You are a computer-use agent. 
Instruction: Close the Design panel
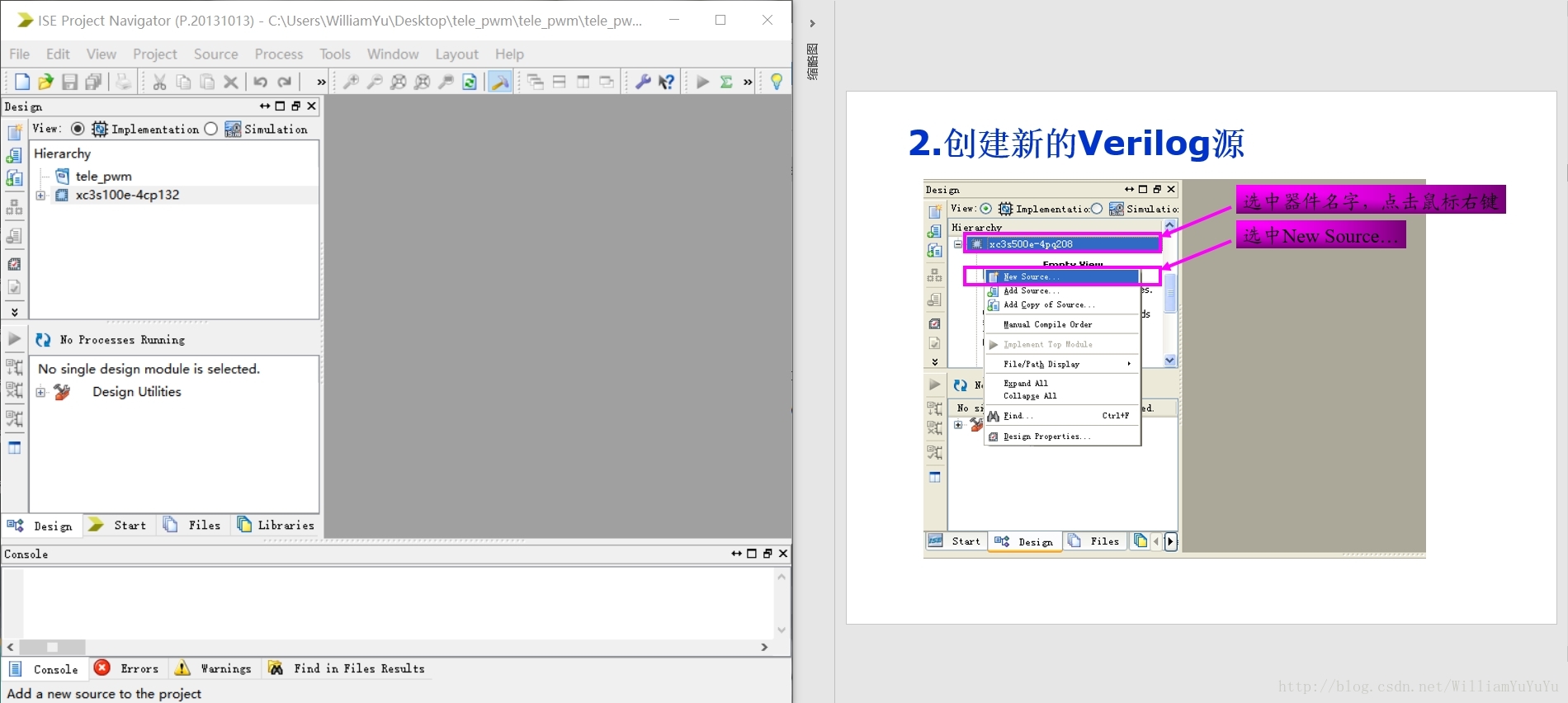(x=312, y=106)
